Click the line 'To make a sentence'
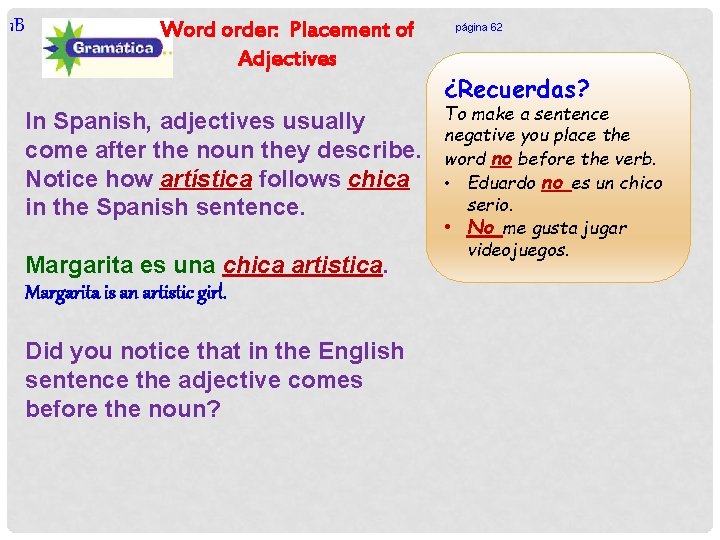 (527, 114)
